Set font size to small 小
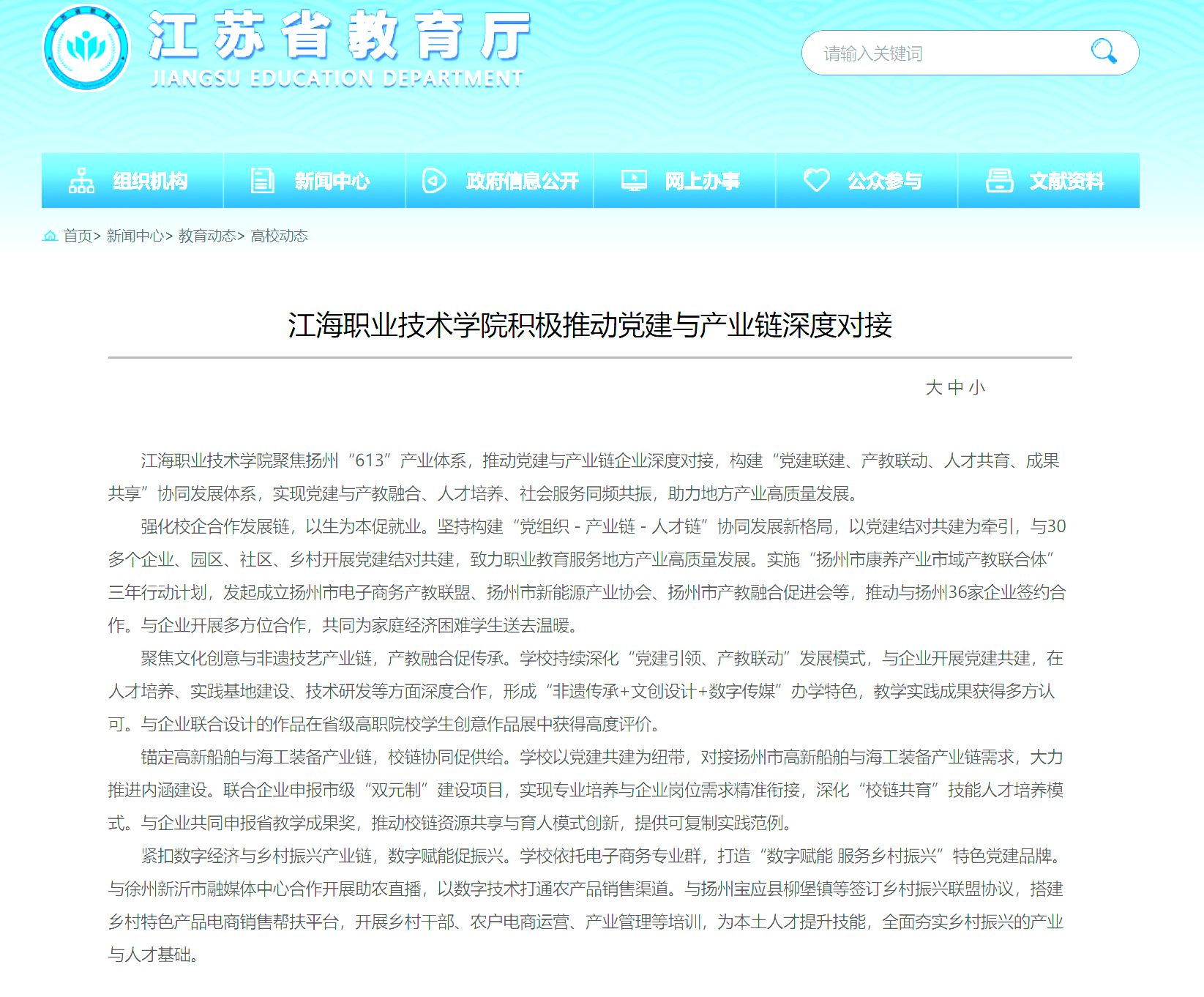The image size is (1204, 997). click(x=977, y=387)
